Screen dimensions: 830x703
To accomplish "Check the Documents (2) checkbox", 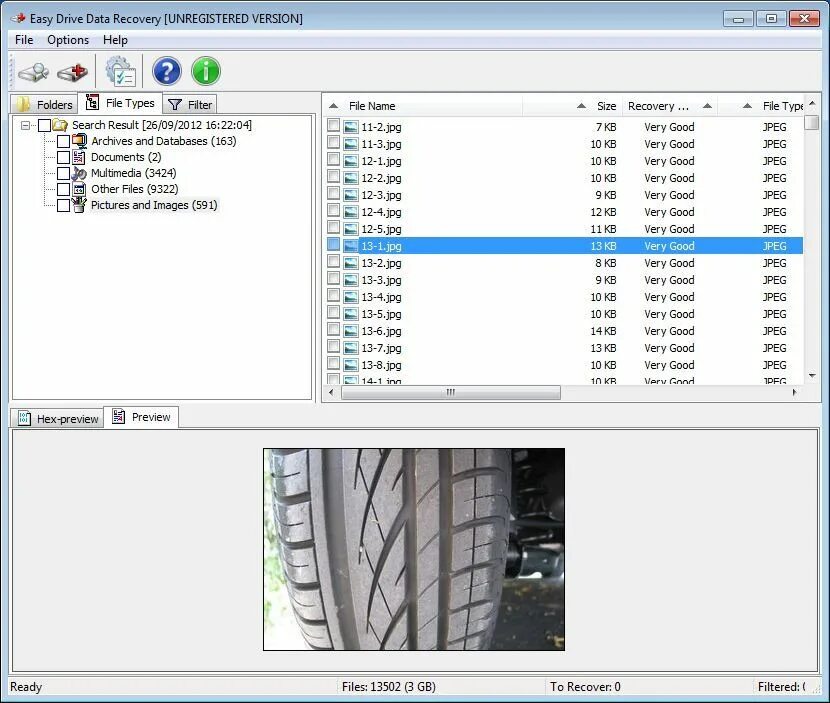I will 64,157.
